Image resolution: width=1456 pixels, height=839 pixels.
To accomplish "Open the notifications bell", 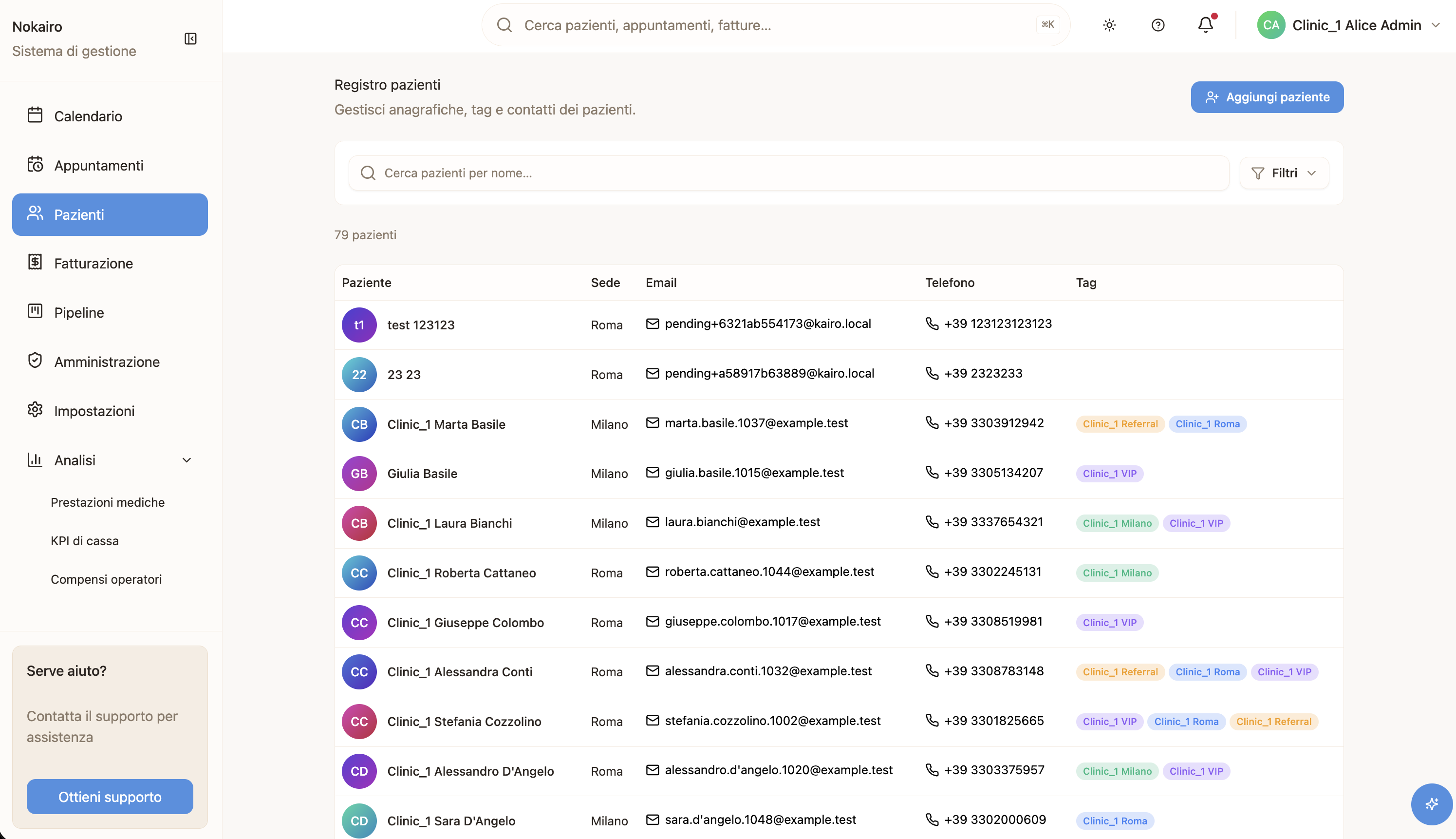I will coord(1206,25).
